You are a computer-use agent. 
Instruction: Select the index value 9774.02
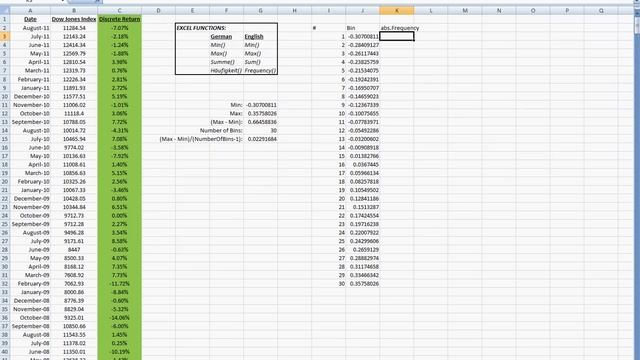pyautogui.click(x=74, y=147)
